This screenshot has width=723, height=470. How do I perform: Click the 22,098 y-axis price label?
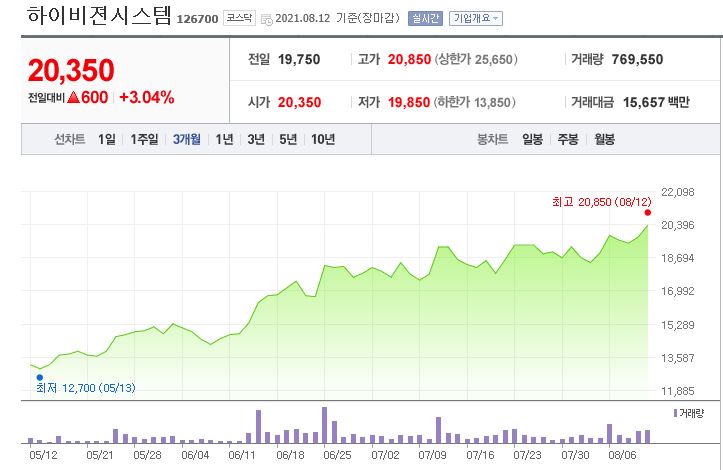677,192
